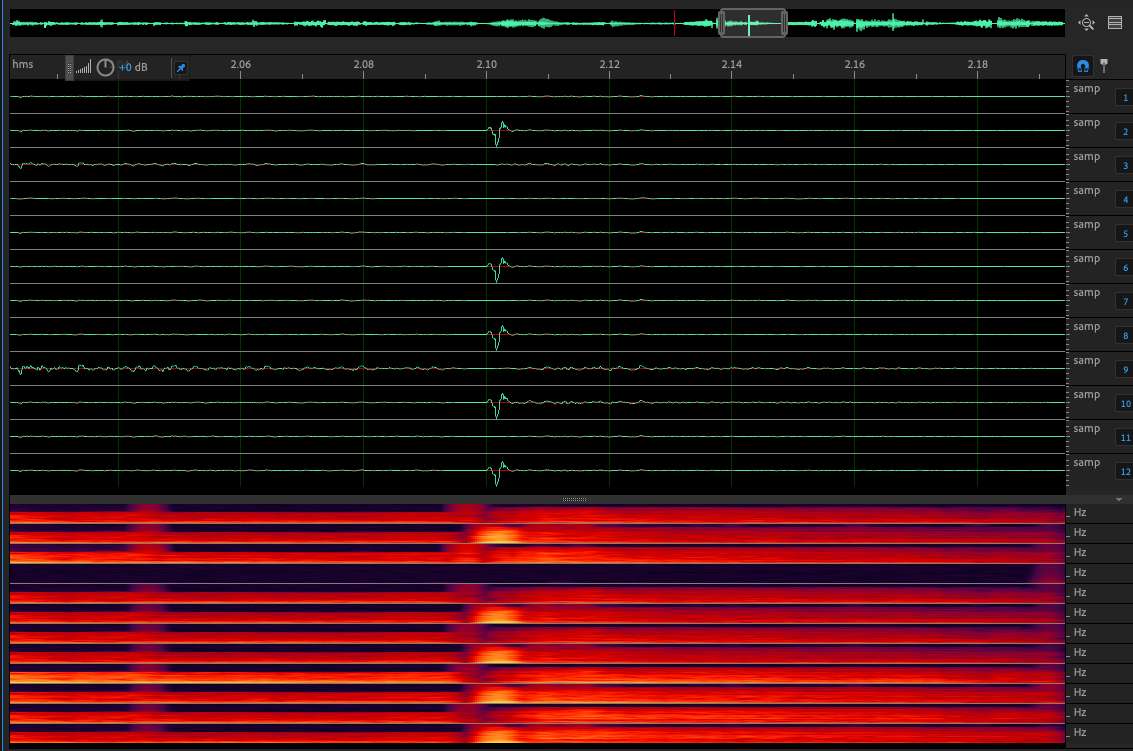Grab the HUD gripper handle
This screenshot has height=751, width=1133.
coord(69,67)
